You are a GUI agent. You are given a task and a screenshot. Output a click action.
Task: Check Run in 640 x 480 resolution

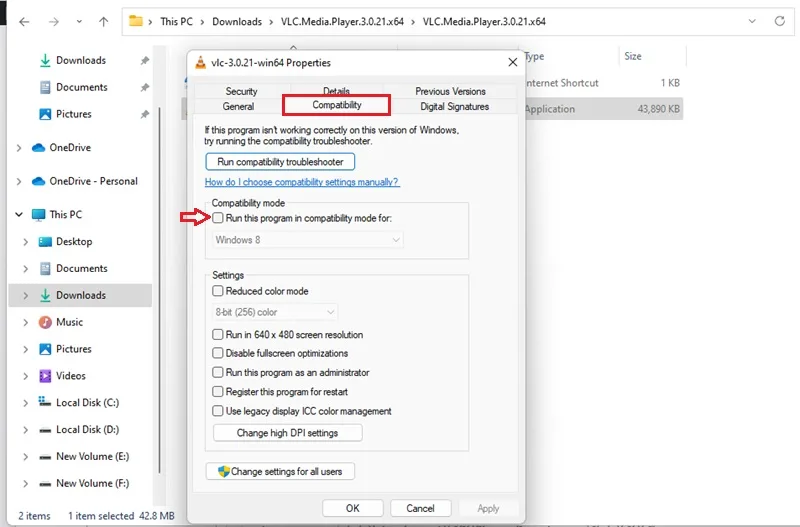click(218, 335)
